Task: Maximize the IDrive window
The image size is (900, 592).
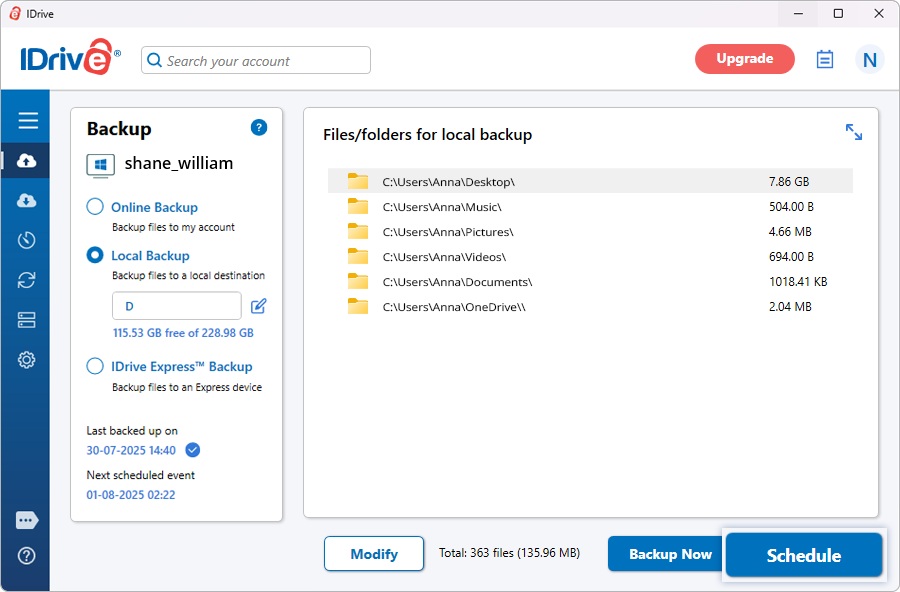Action: click(838, 13)
